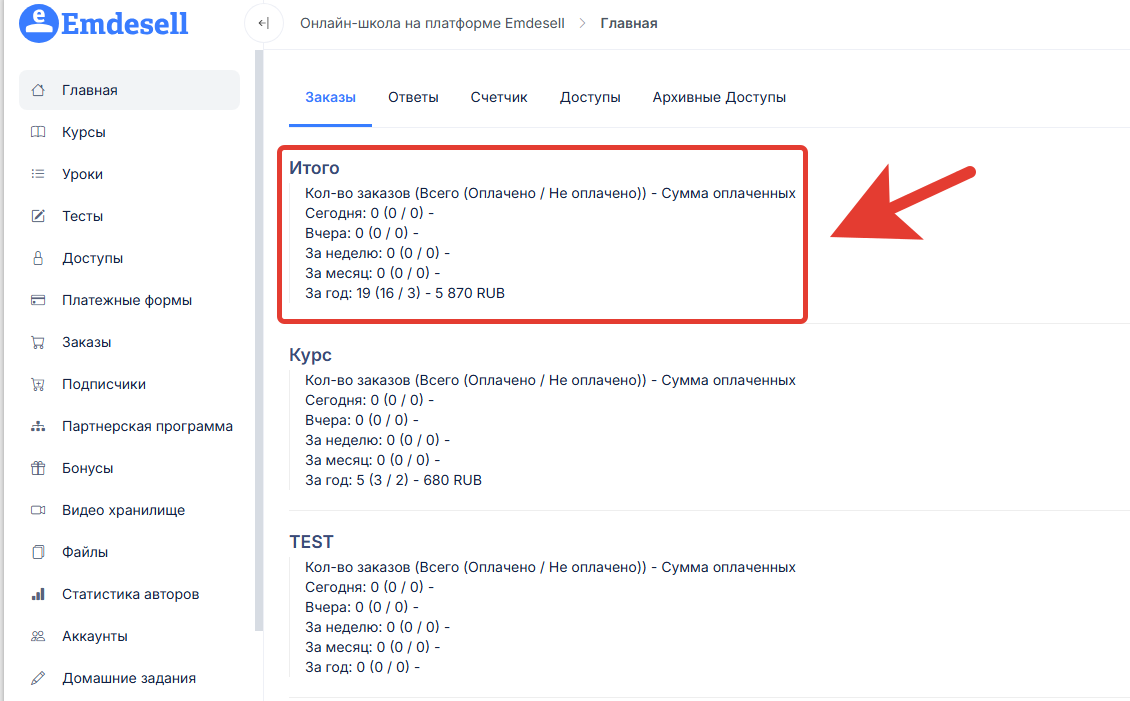
Task: Click the edit icon next to Тесты
Action: [x=39, y=216]
